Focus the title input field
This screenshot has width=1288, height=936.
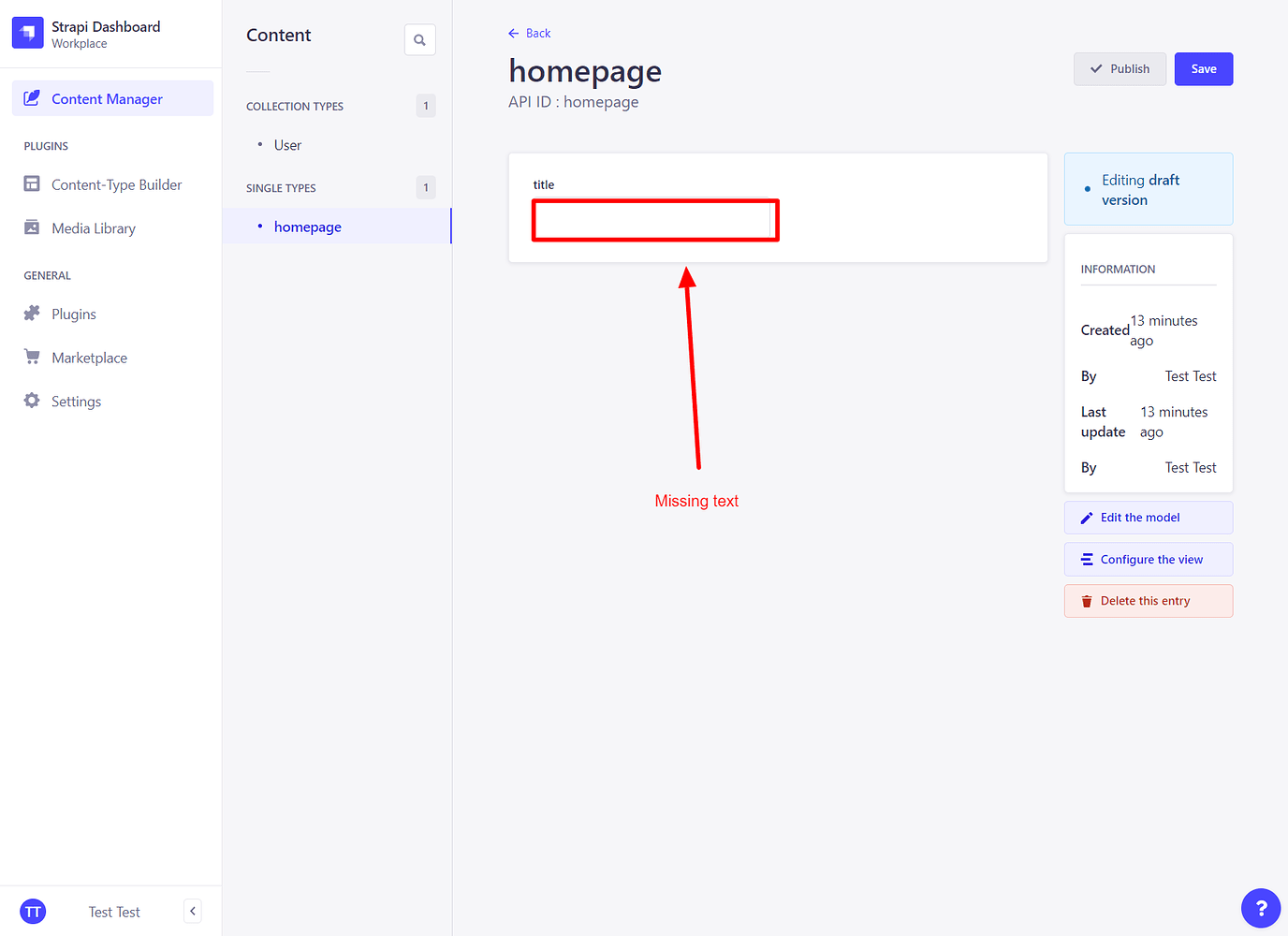click(655, 221)
